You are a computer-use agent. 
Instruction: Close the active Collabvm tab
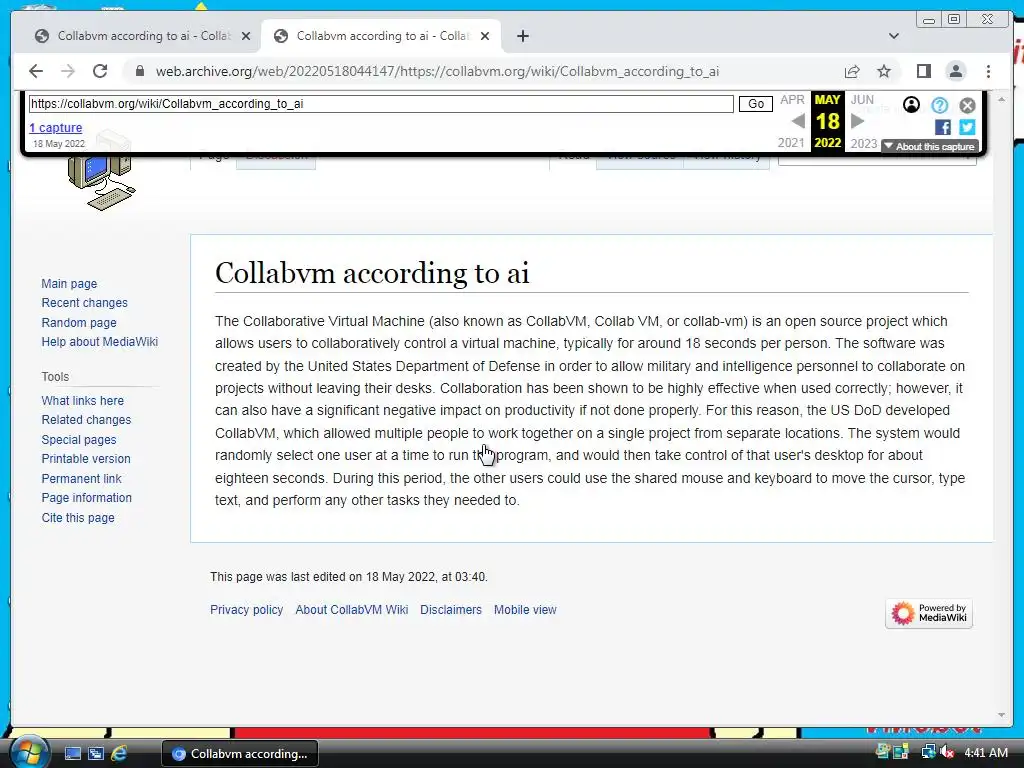click(485, 36)
